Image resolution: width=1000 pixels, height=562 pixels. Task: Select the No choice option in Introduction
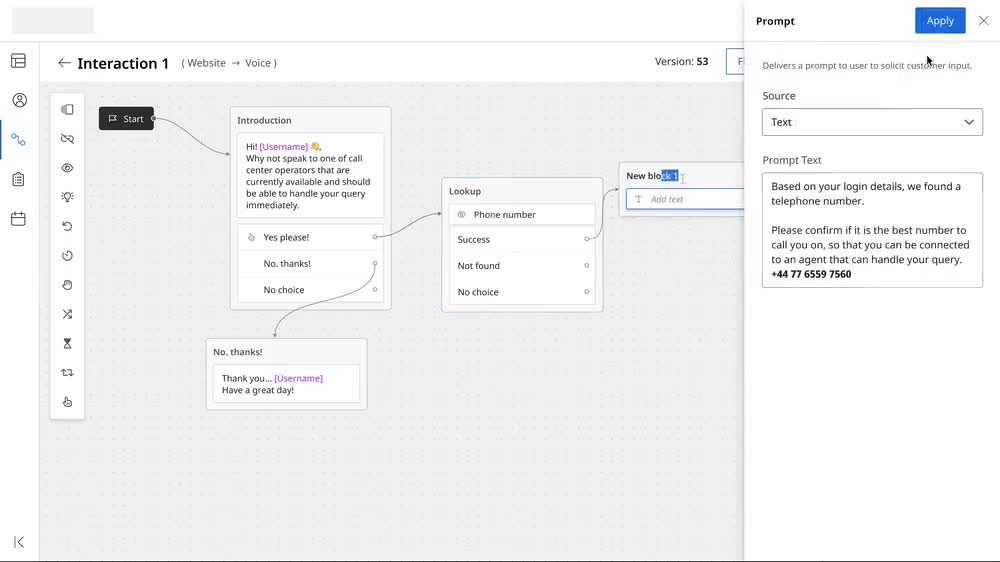click(310, 290)
